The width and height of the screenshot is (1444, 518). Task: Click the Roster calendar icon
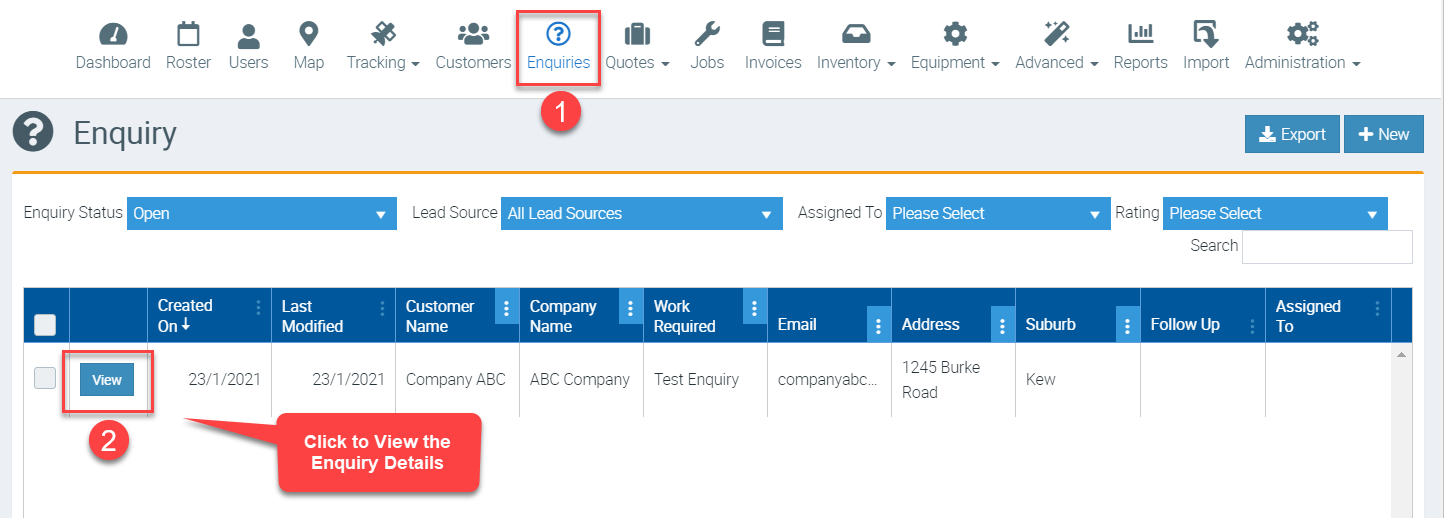(188, 35)
